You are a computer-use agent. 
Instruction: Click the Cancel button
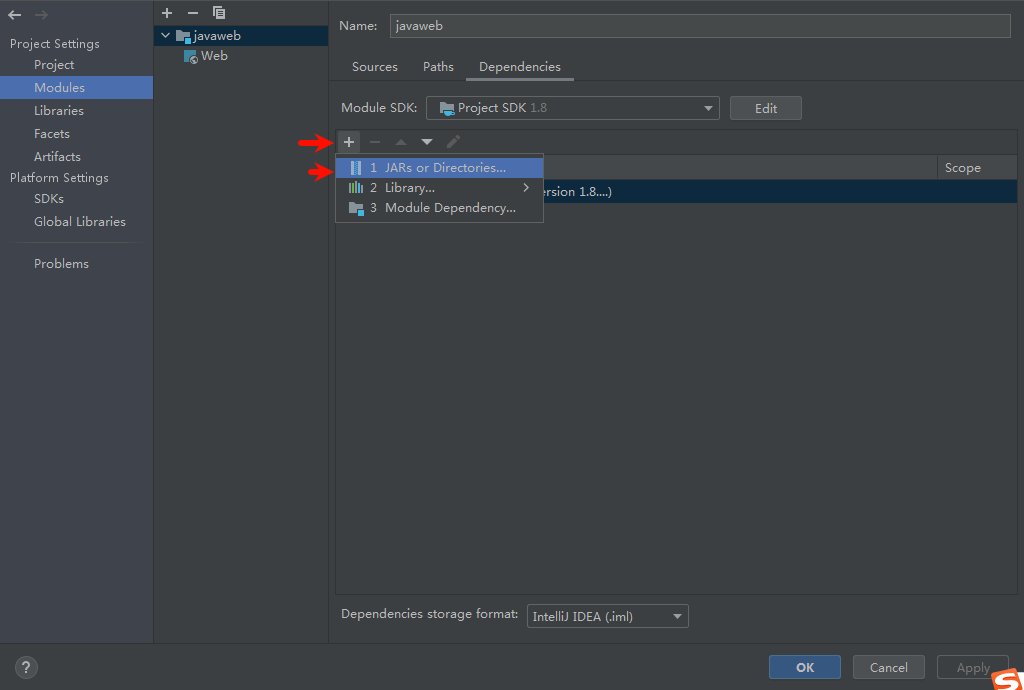889,667
